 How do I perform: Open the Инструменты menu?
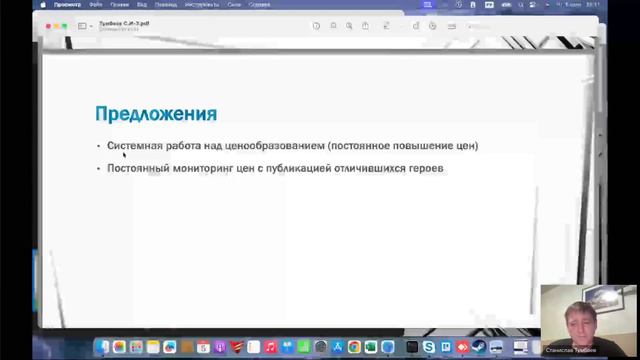pos(202,5)
